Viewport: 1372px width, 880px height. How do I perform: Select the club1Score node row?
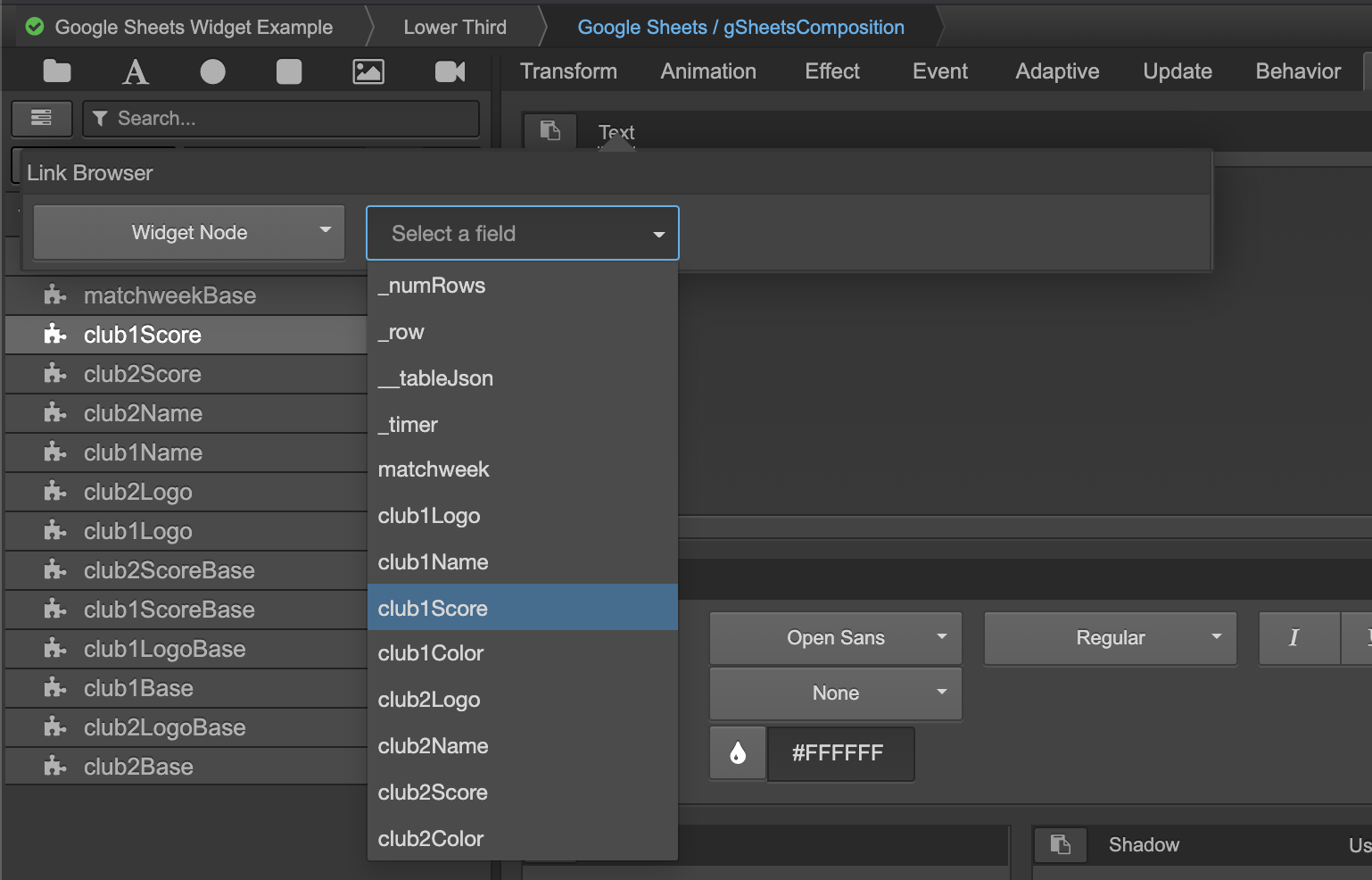[x=187, y=334]
